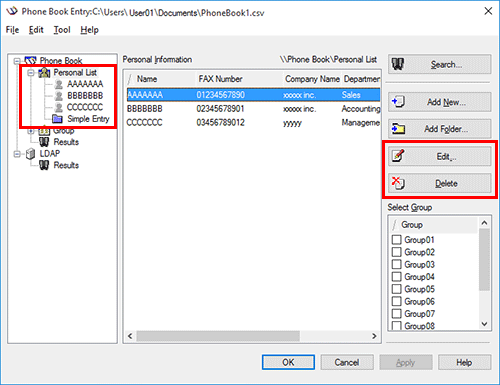Check the Group01 checkbox
Screen dimensions: 500x385
point(396,240)
